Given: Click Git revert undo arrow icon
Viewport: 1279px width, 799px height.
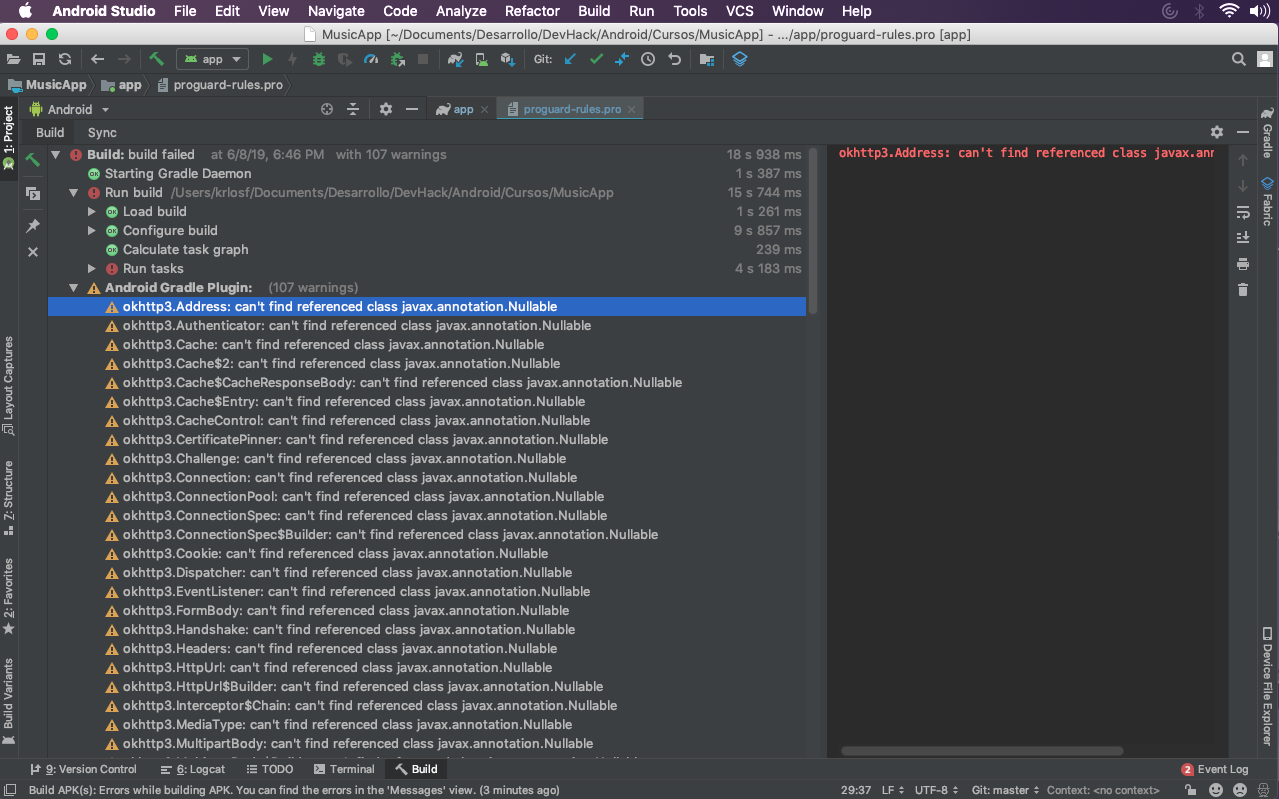Looking at the screenshot, I should (674, 60).
